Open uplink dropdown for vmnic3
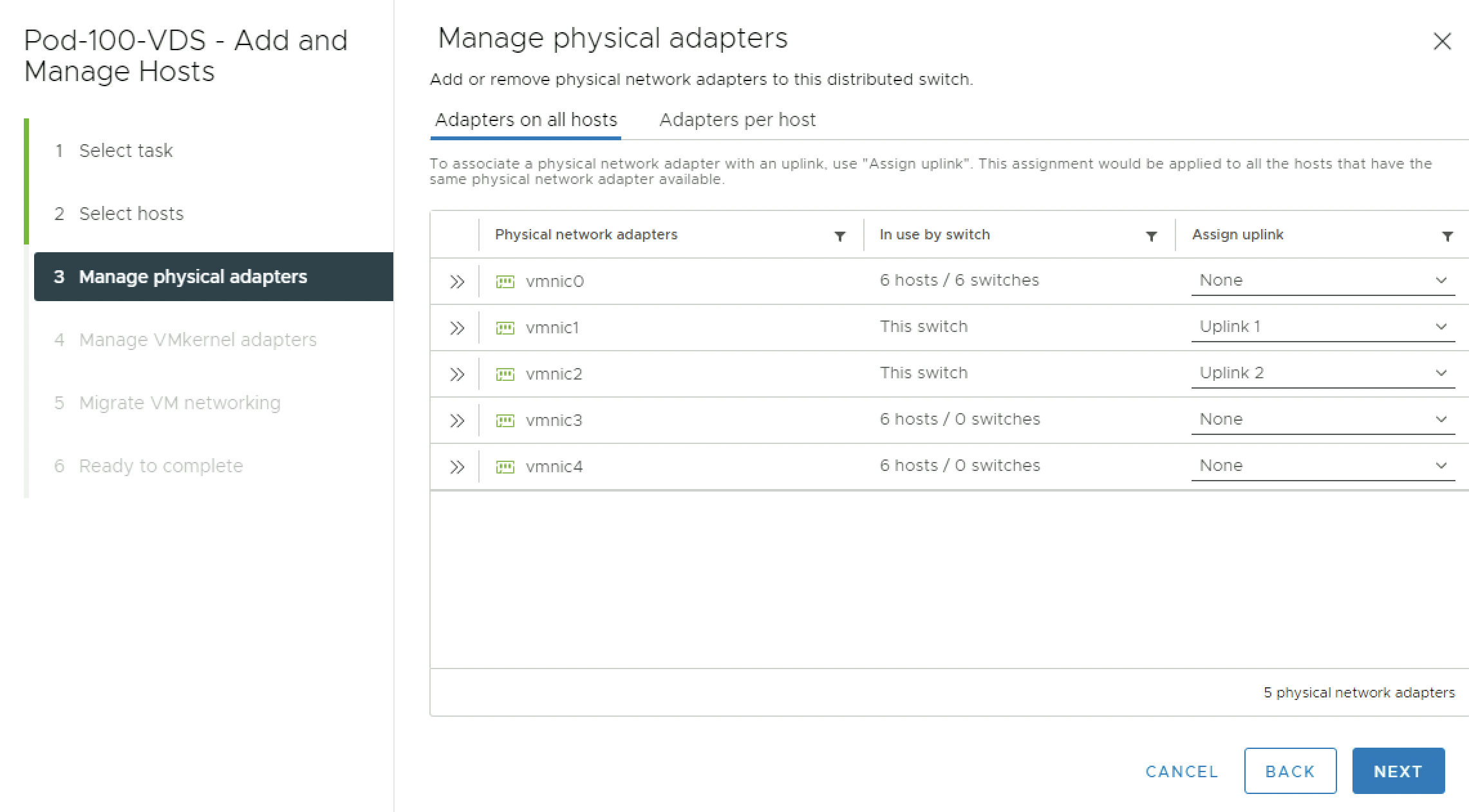The width and height of the screenshot is (1469, 812). click(1322, 420)
